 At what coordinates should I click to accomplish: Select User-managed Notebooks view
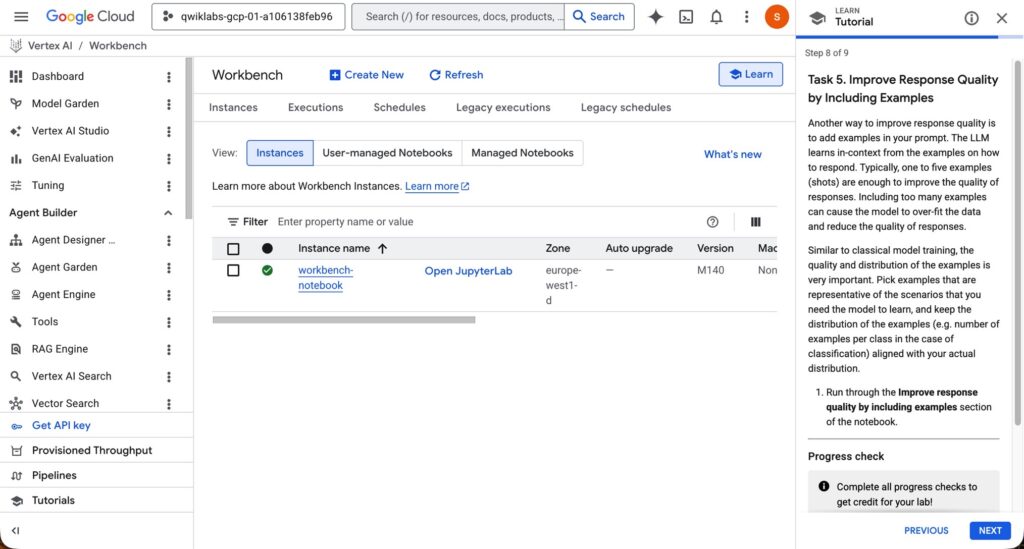point(387,153)
